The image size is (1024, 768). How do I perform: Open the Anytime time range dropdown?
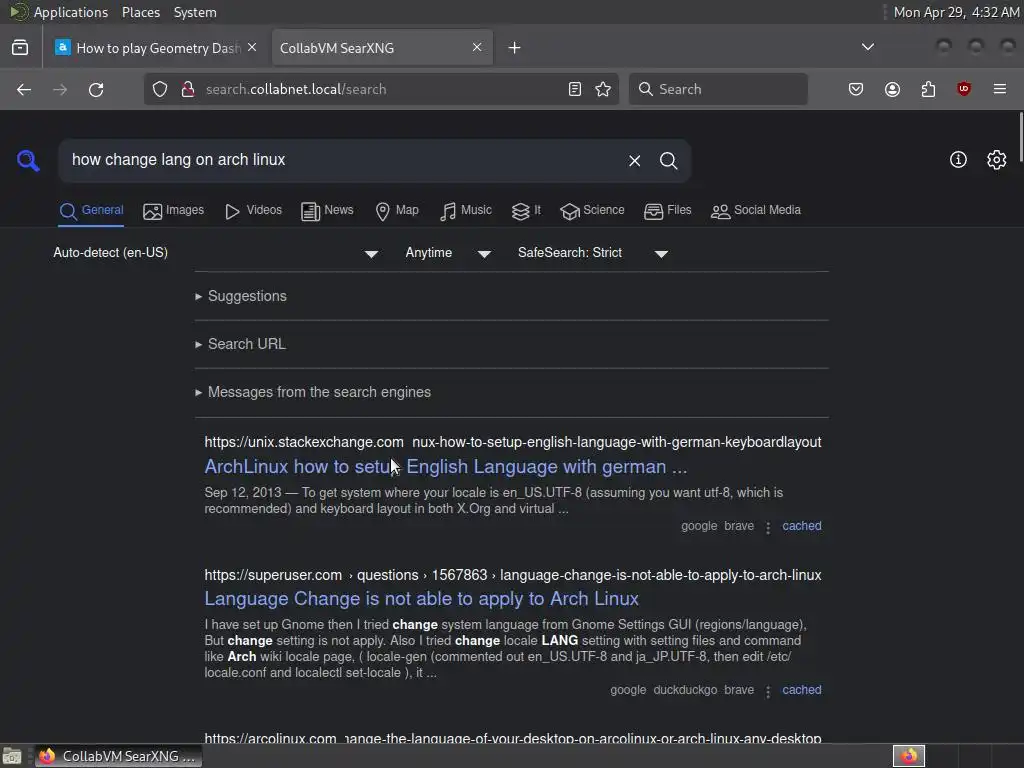448,253
